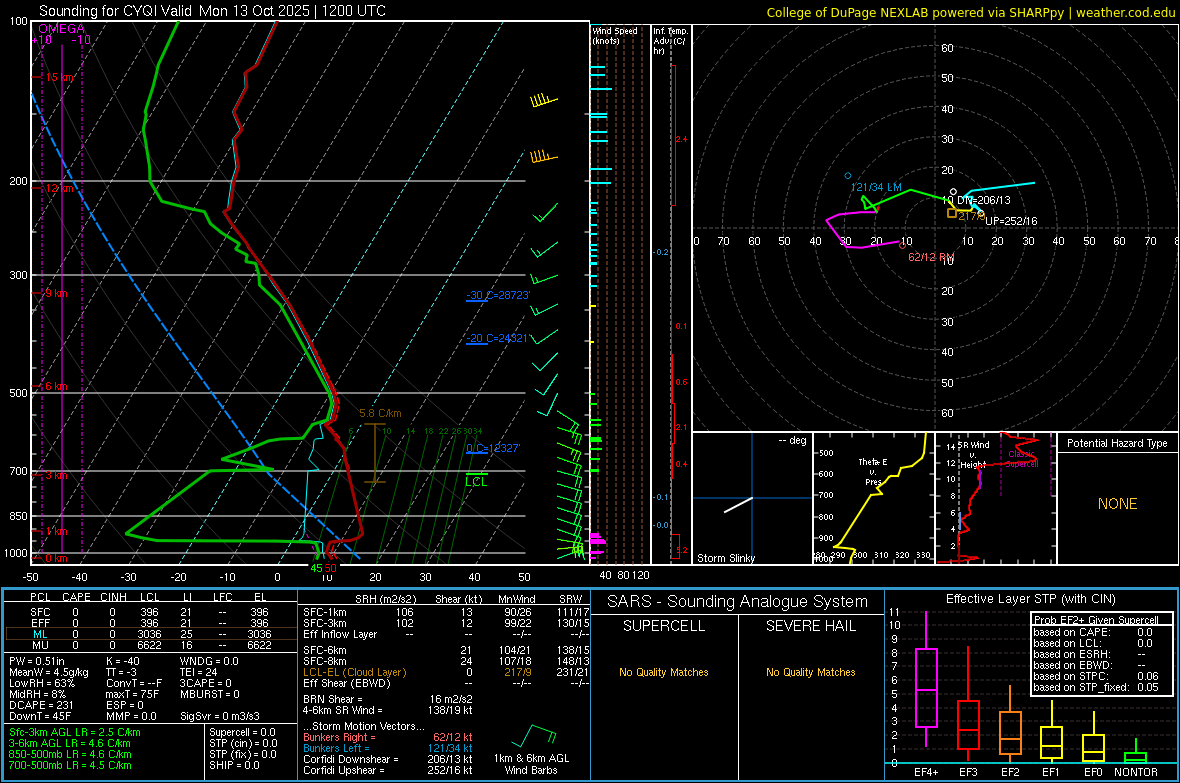The image size is (1180, 783).
Task: Select the 700-500mb LR line
Action: coord(69,765)
